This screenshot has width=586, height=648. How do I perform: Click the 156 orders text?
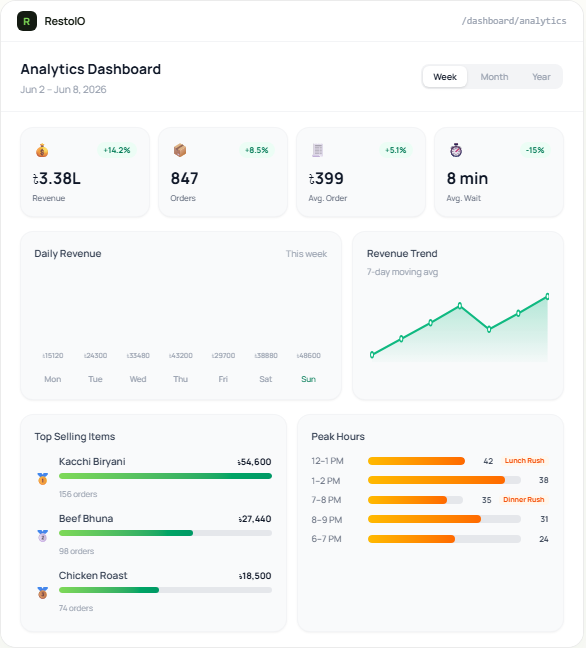tap(78, 494)
